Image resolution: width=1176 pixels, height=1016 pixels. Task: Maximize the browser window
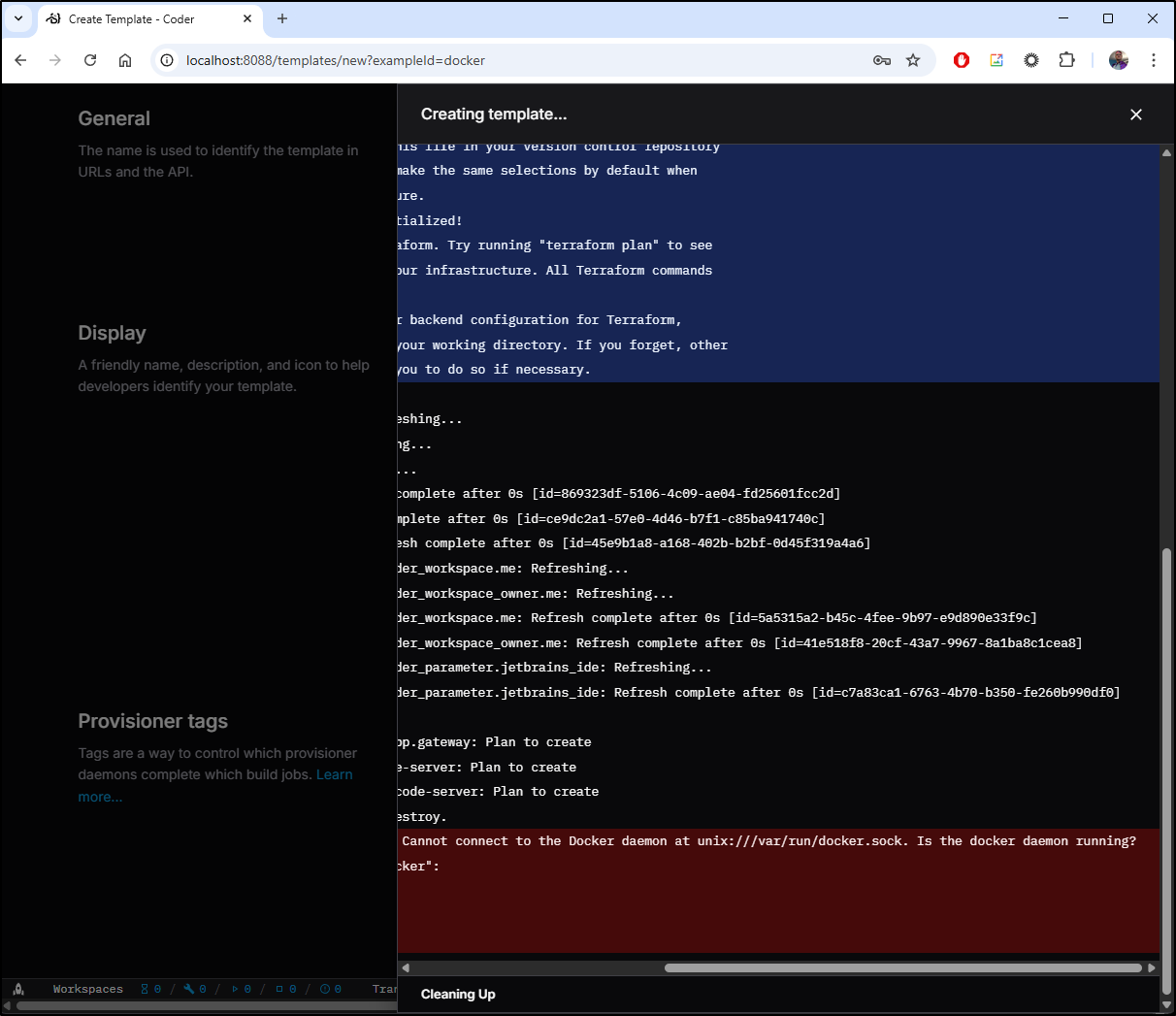1108,18
